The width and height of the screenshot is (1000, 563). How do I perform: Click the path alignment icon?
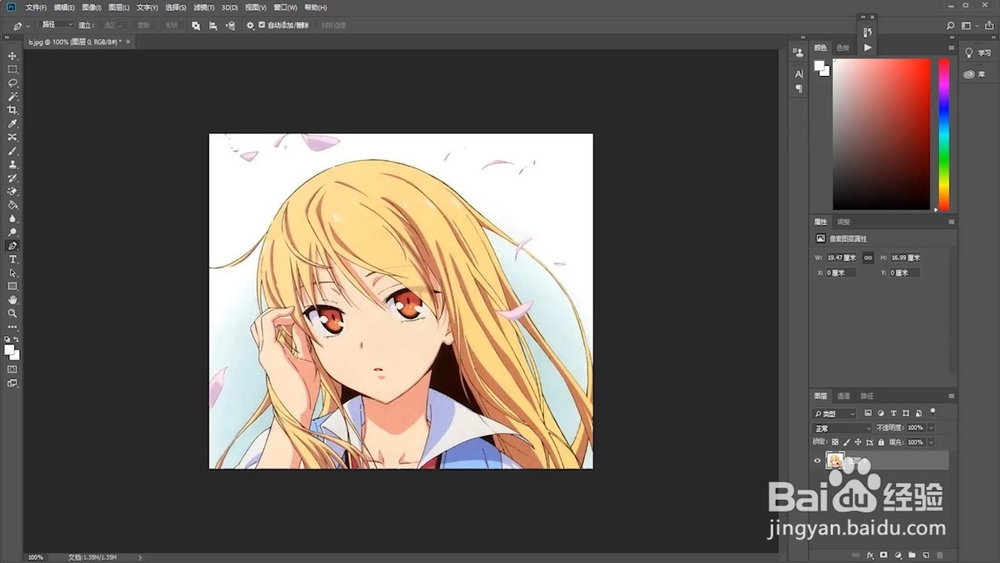[213, 26]
